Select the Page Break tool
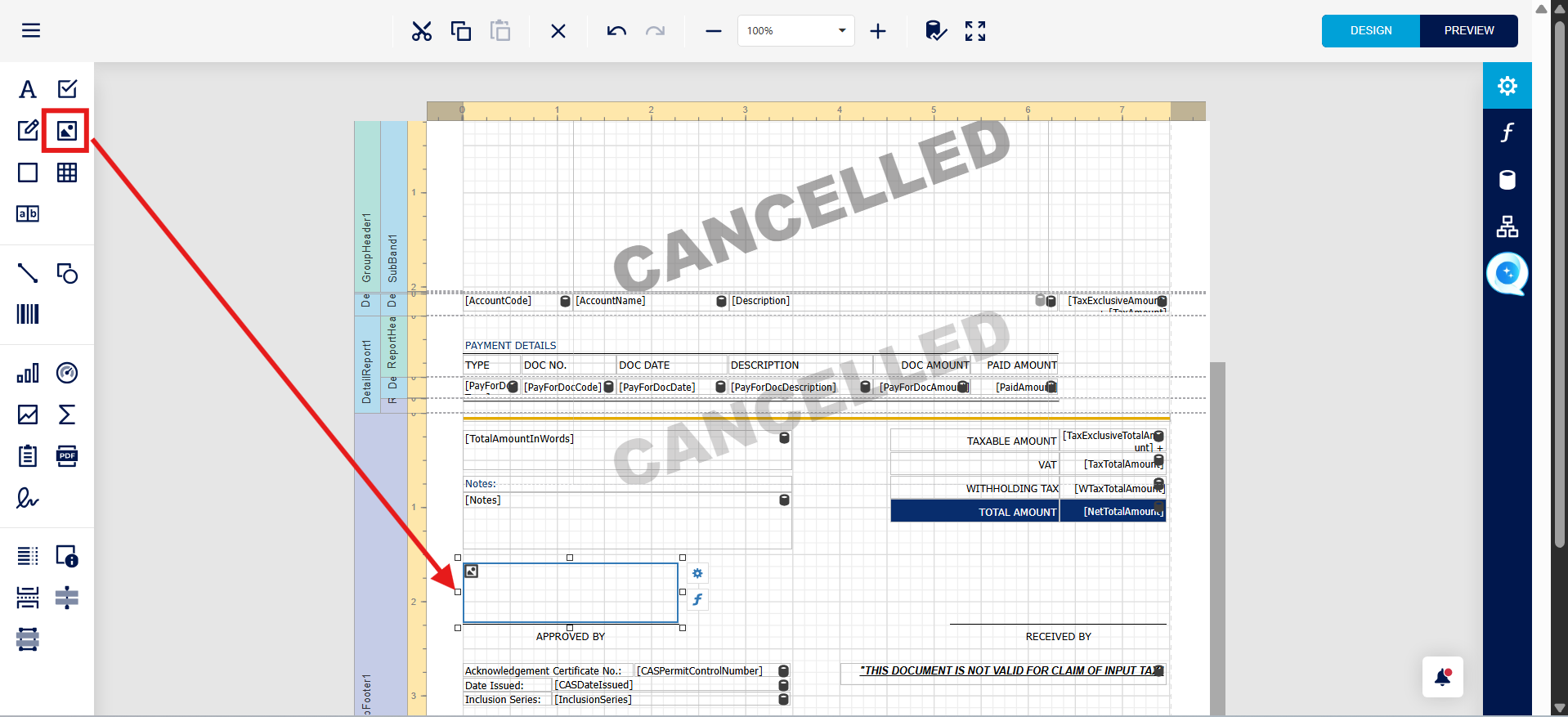1568x717 pixels. pyautogui.click(x=28, y=598)
